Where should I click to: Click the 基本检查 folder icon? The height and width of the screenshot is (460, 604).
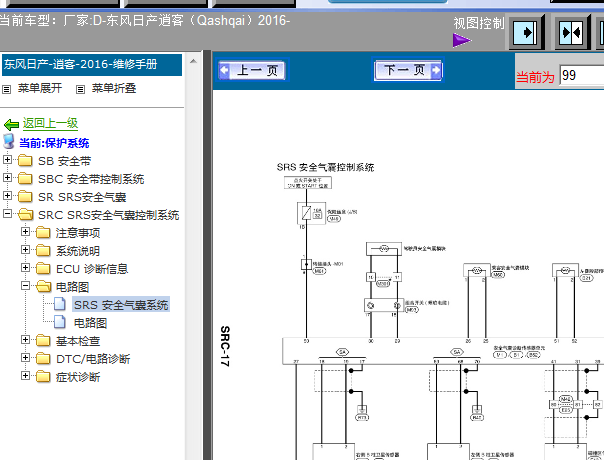pos(43,341)
